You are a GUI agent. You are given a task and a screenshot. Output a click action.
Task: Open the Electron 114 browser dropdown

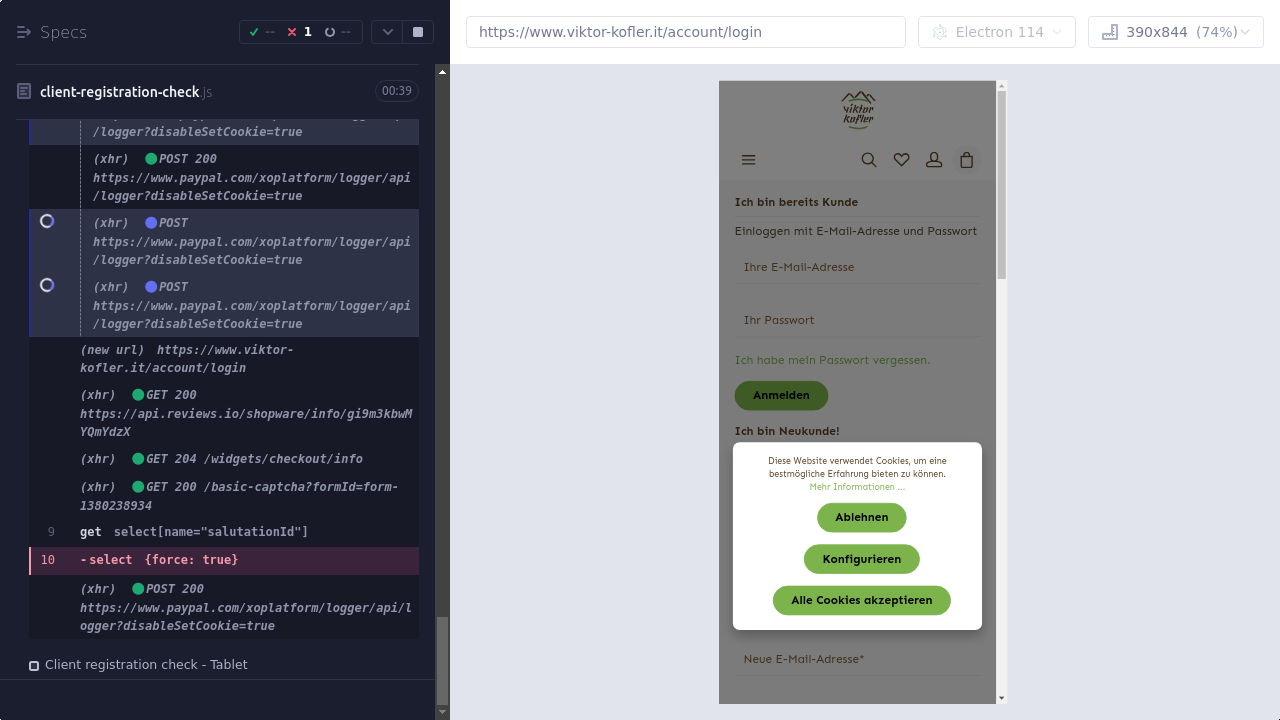[x=996, y=32]
